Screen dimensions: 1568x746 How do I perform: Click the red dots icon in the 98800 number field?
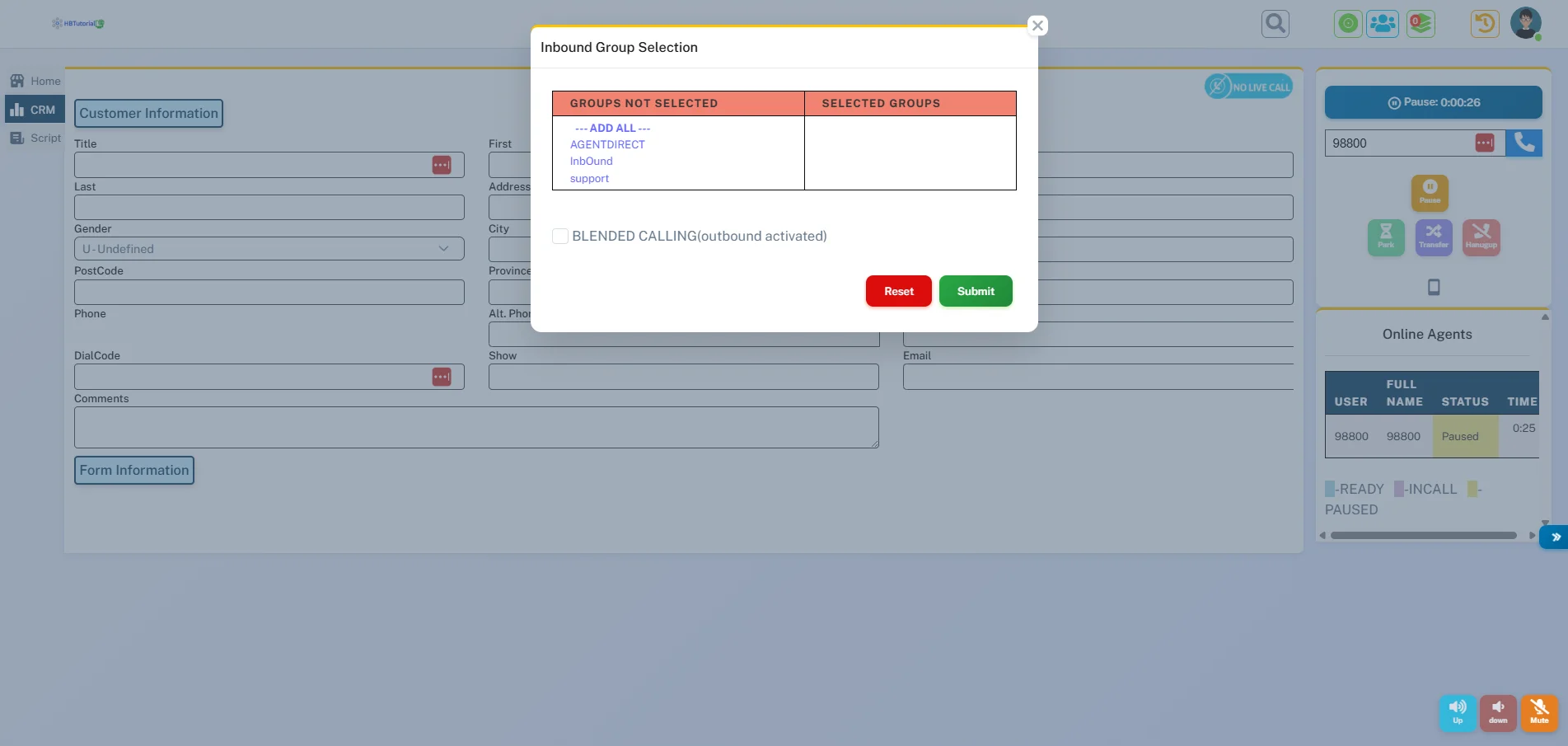click(x=1485, y=143)
